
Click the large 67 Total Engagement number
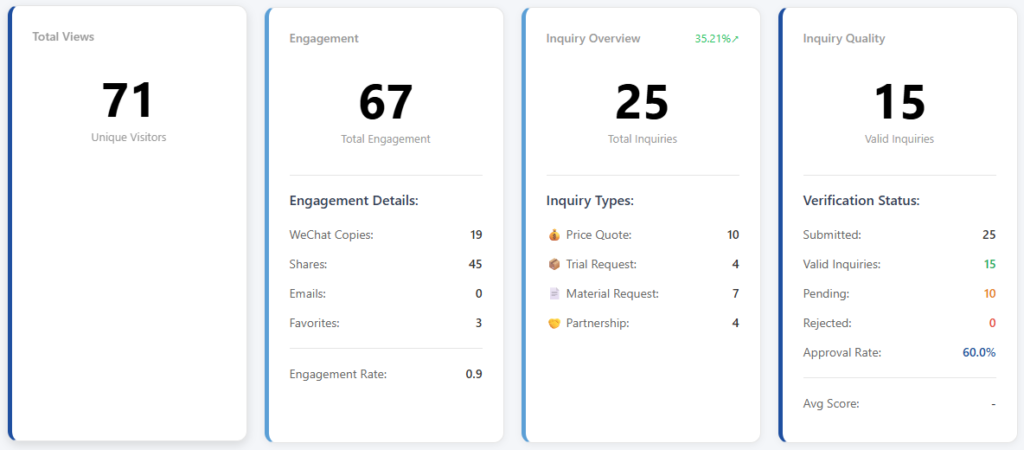[385, 102]
